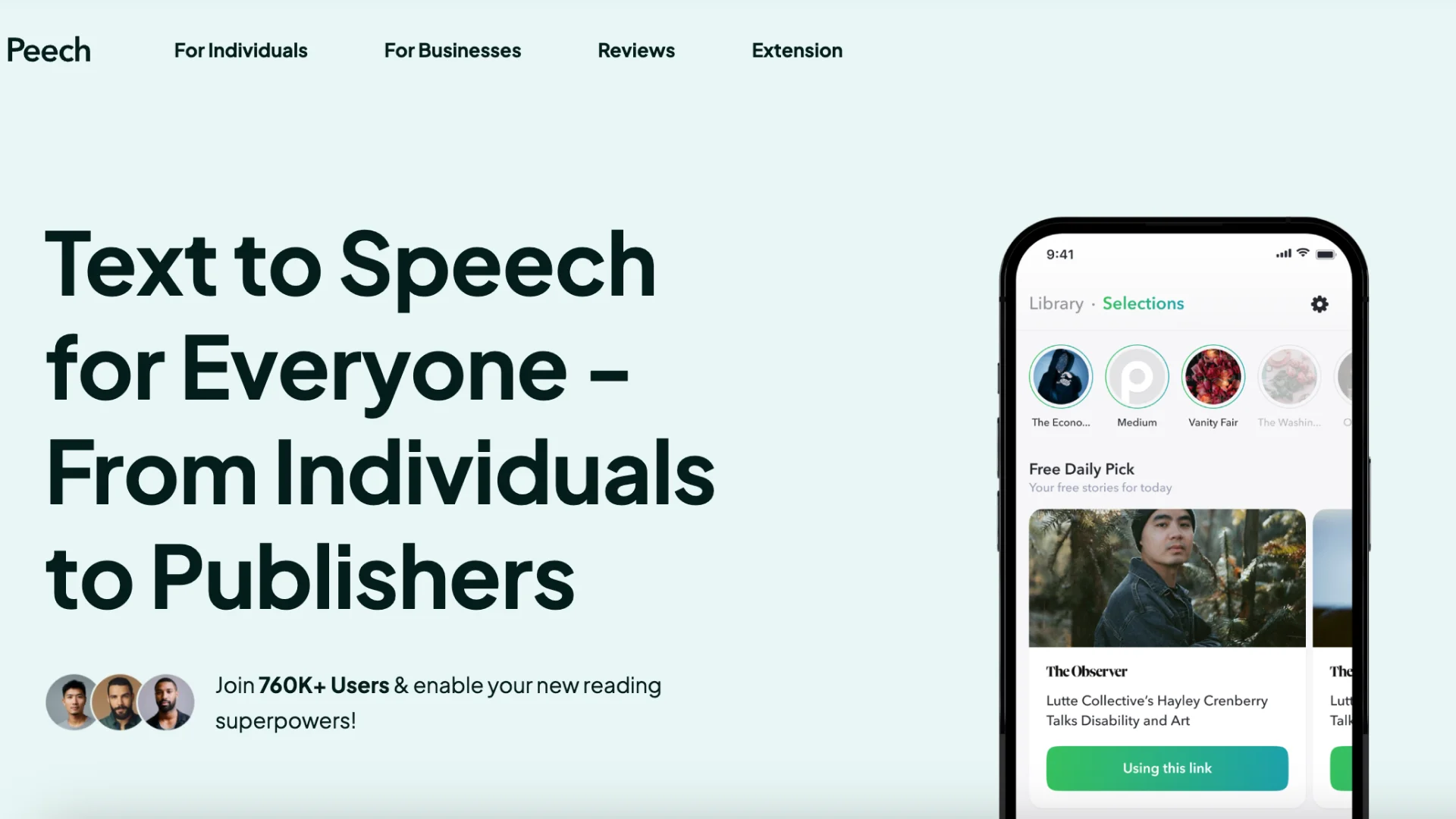Click the wifi signal icon in status bar

coord(1303,254)
